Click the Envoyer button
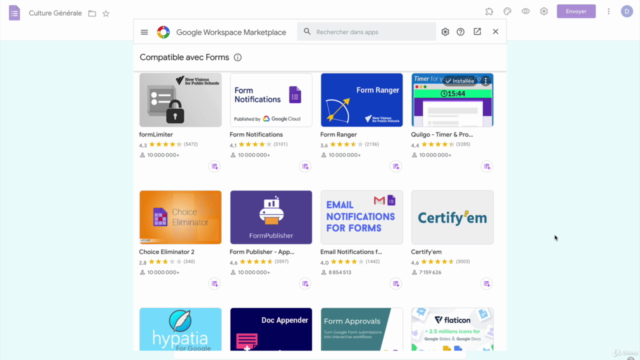Image resolution: width=640 pixels, height=360 pixels. point(576,11)
